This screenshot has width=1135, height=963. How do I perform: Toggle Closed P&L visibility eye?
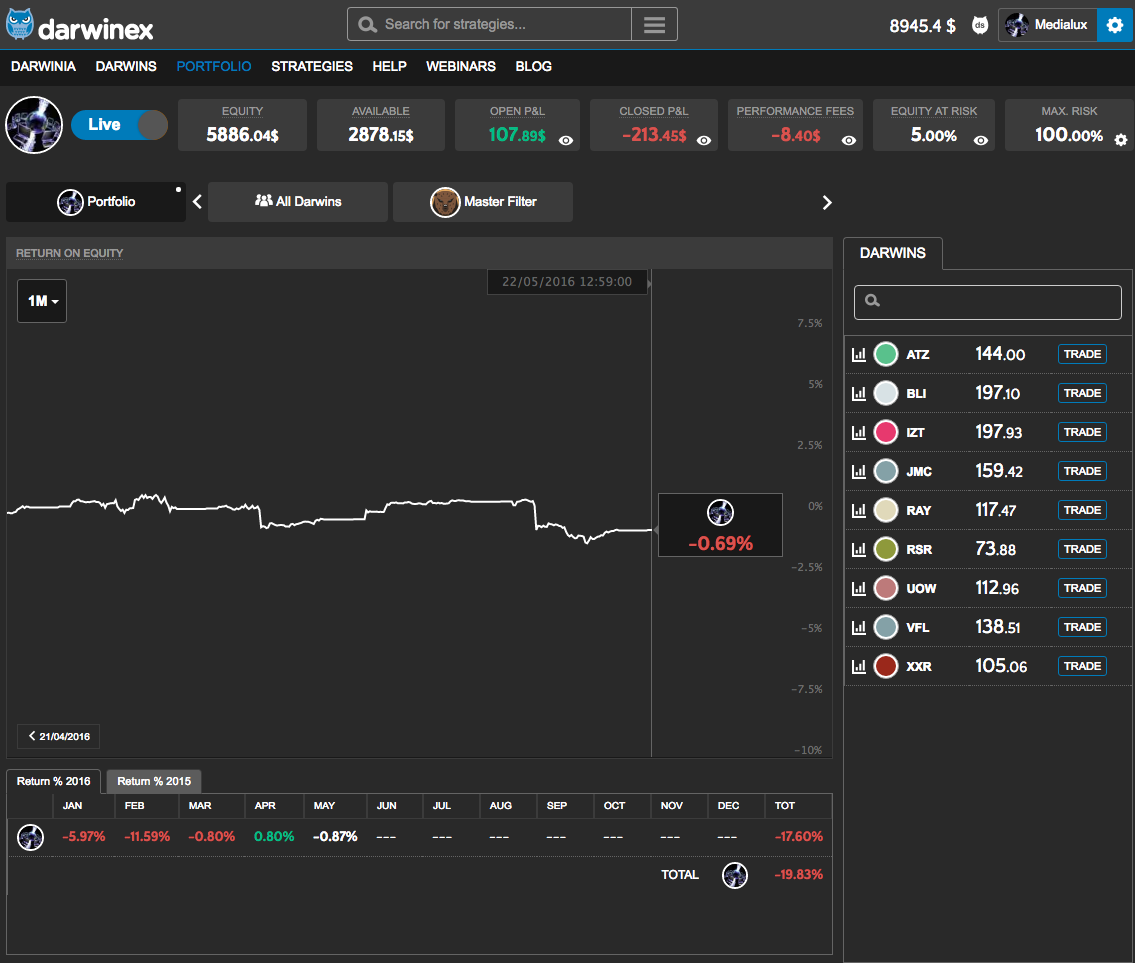pyautogui.click(x=704, y=141)
